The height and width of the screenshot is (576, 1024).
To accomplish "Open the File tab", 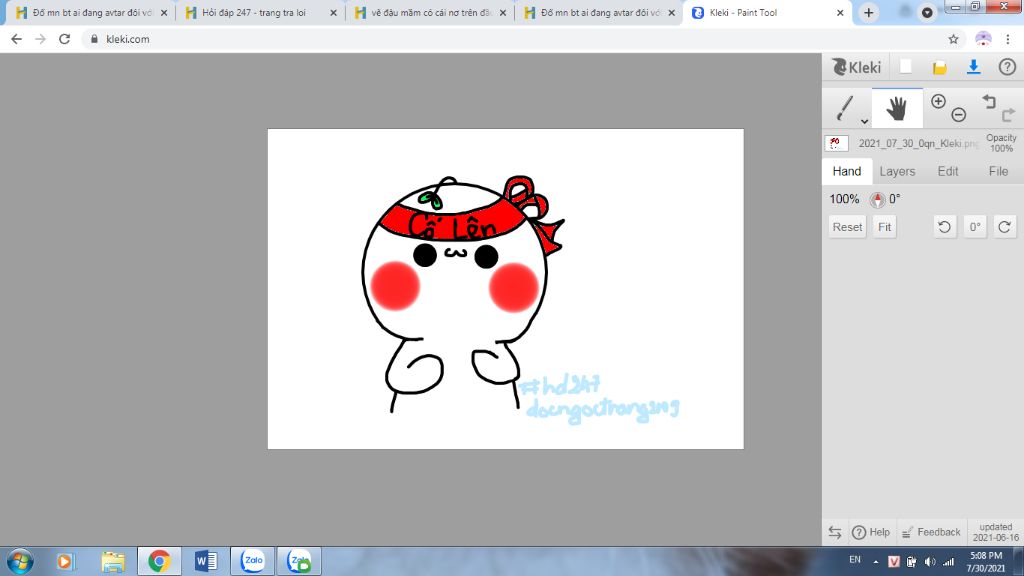I will click(998, 171).
